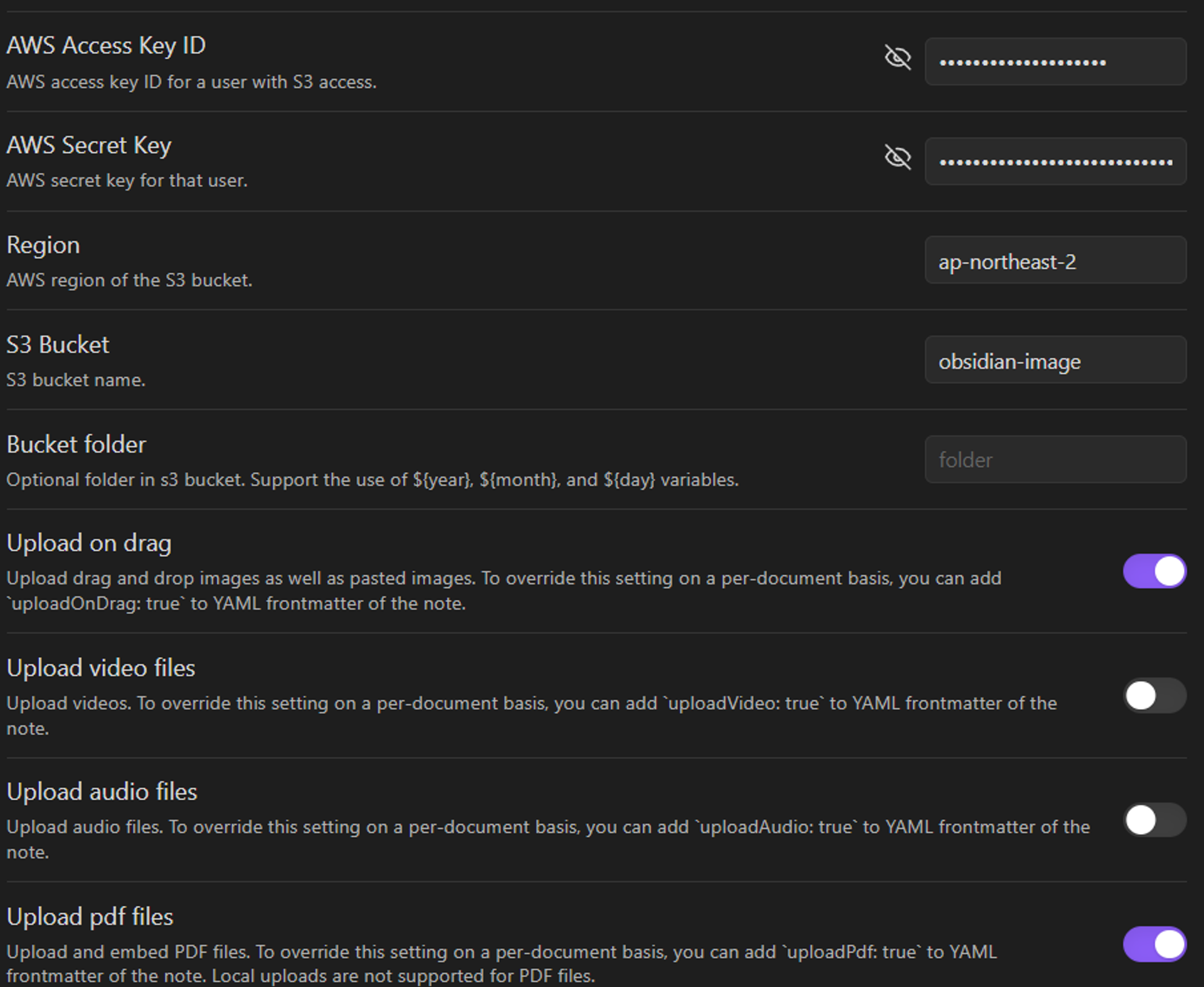Select the S3 Bucket field with obsidian-image
This screenshot has width=1204, height=987.
coord(1055,361)
